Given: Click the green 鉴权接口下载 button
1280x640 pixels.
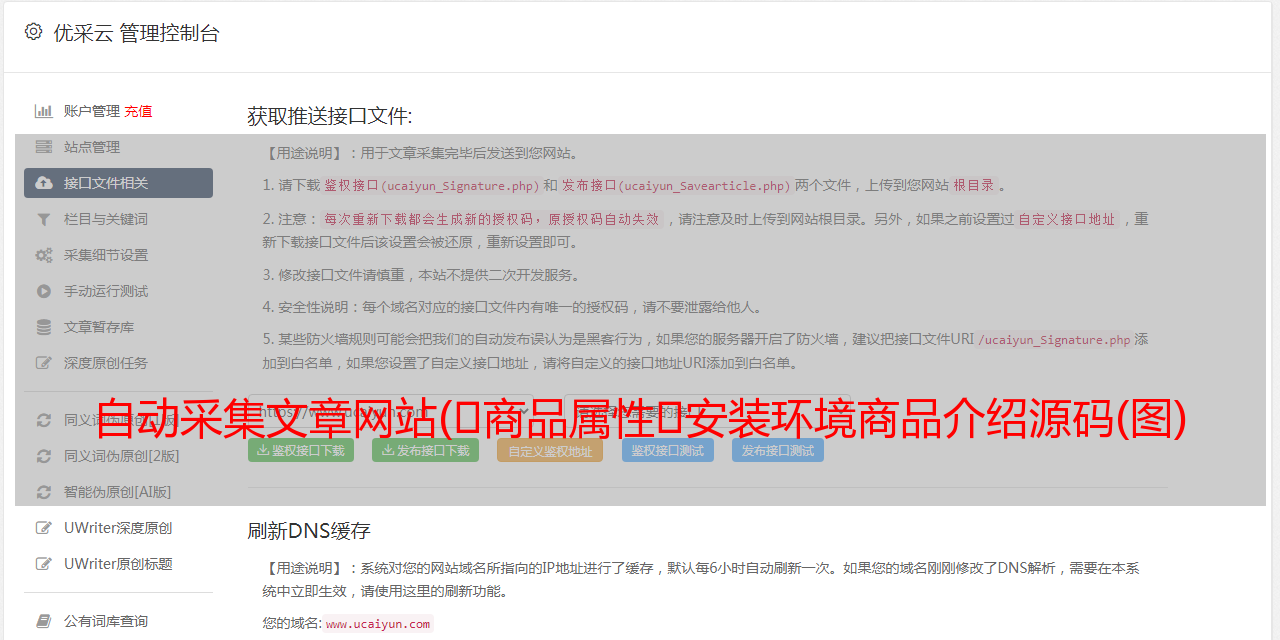Looking at the screenshot, I should coord(301,451).
